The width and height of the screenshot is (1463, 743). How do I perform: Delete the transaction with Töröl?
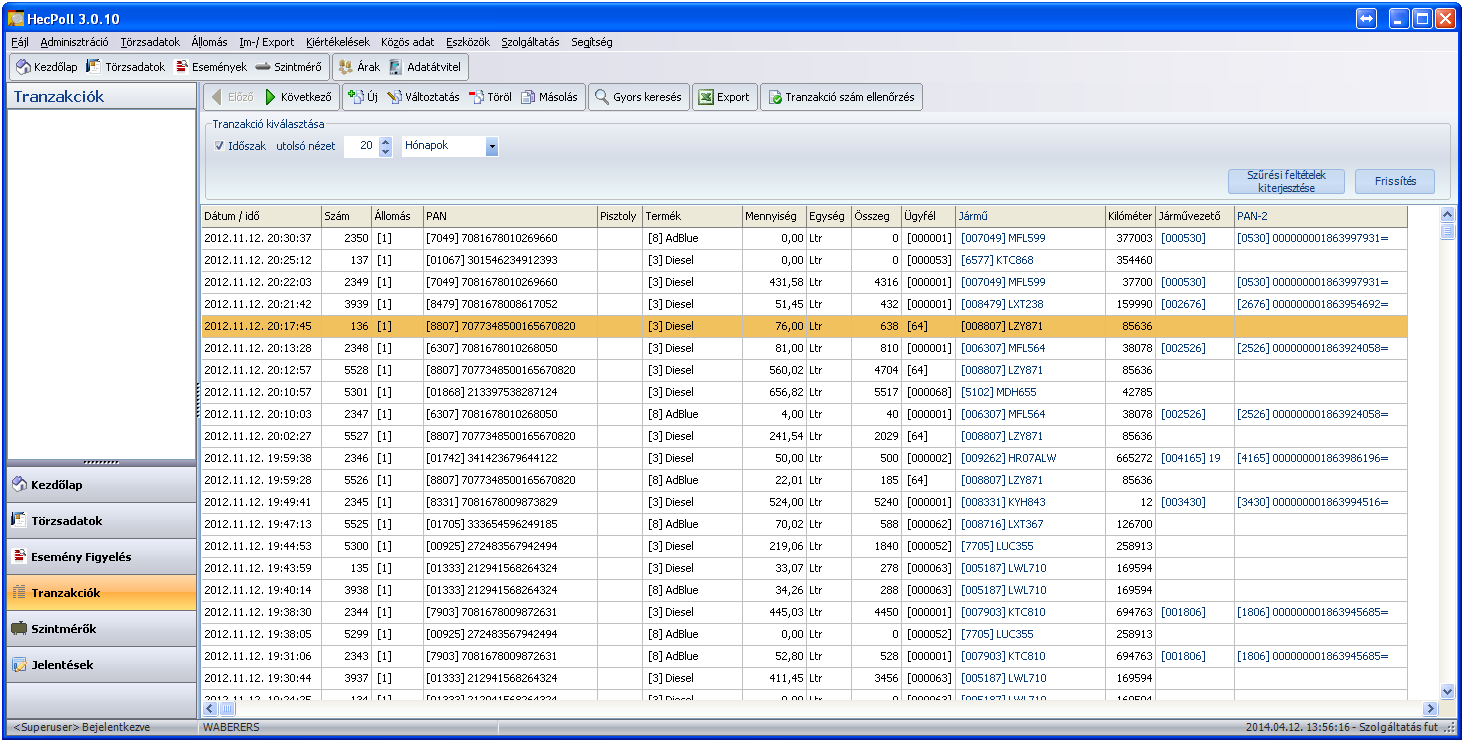point(490,97)
